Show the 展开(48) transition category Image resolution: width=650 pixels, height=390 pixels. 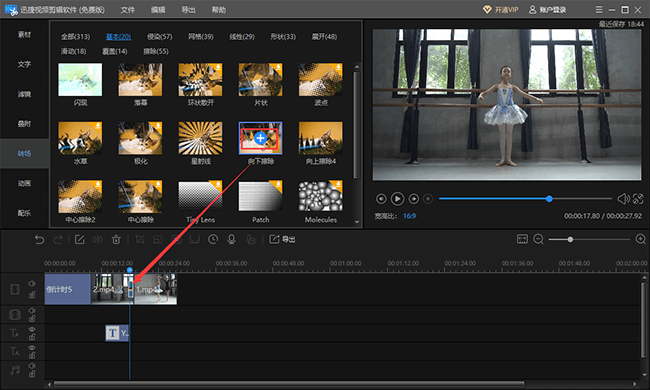coord(324,36)
